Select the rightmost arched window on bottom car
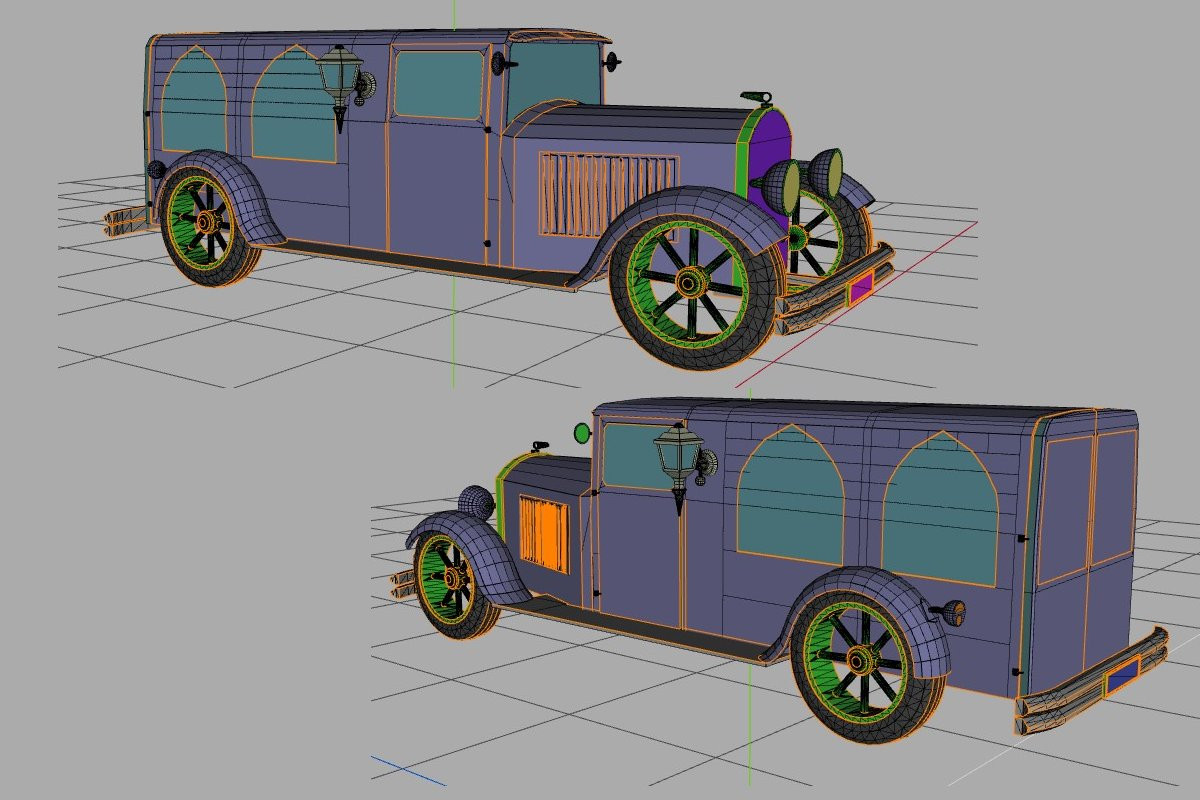1200x800 pixels. pyautogui.click(x=940, y=508)
